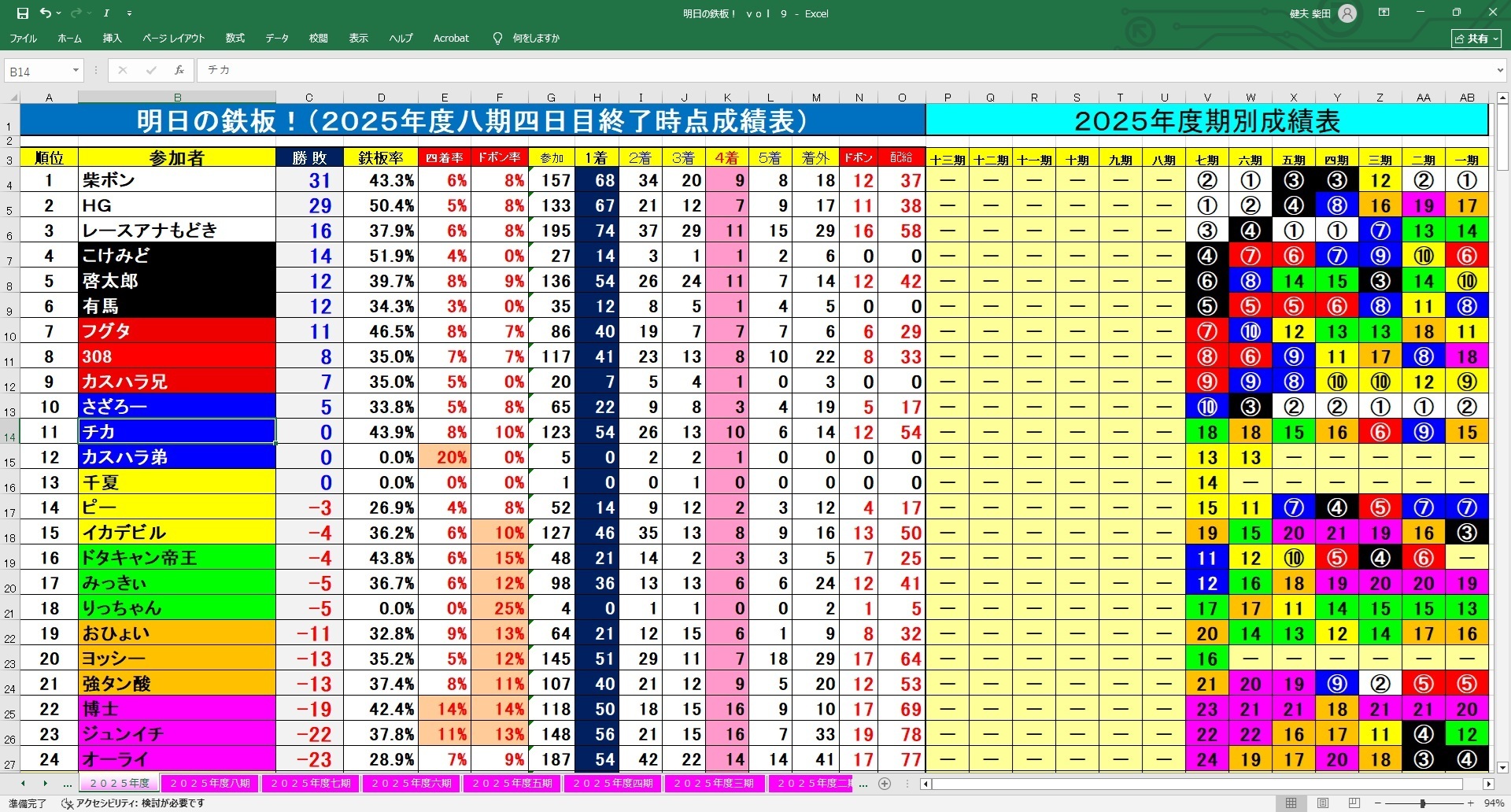Click the Undo arrow icon
The height and width of the screenshot is (812, 1511).
coord(45,13)
